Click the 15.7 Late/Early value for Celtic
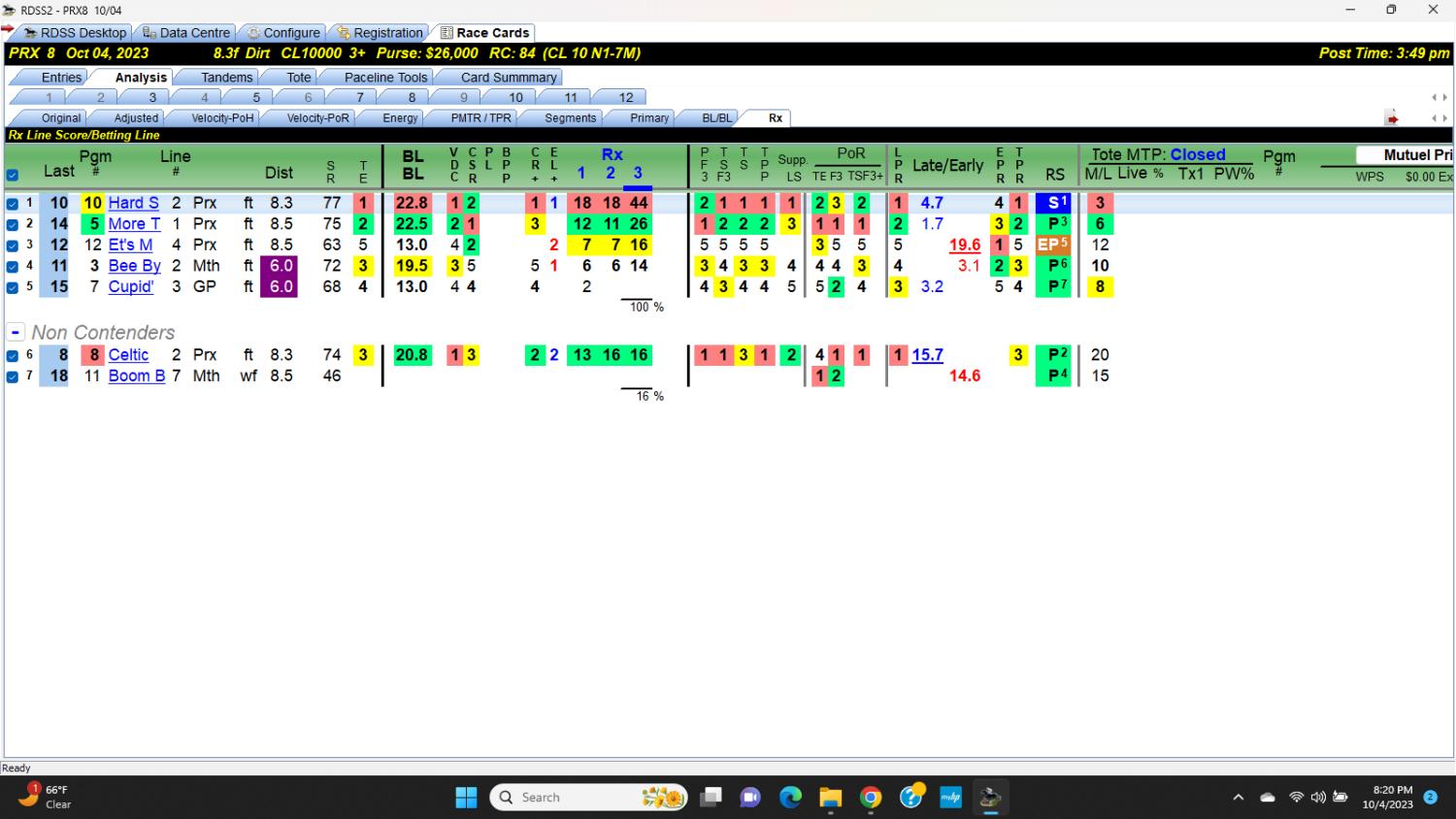This screenshot has height=819, width=1456. pyautogui.click(x=927, y=355)
